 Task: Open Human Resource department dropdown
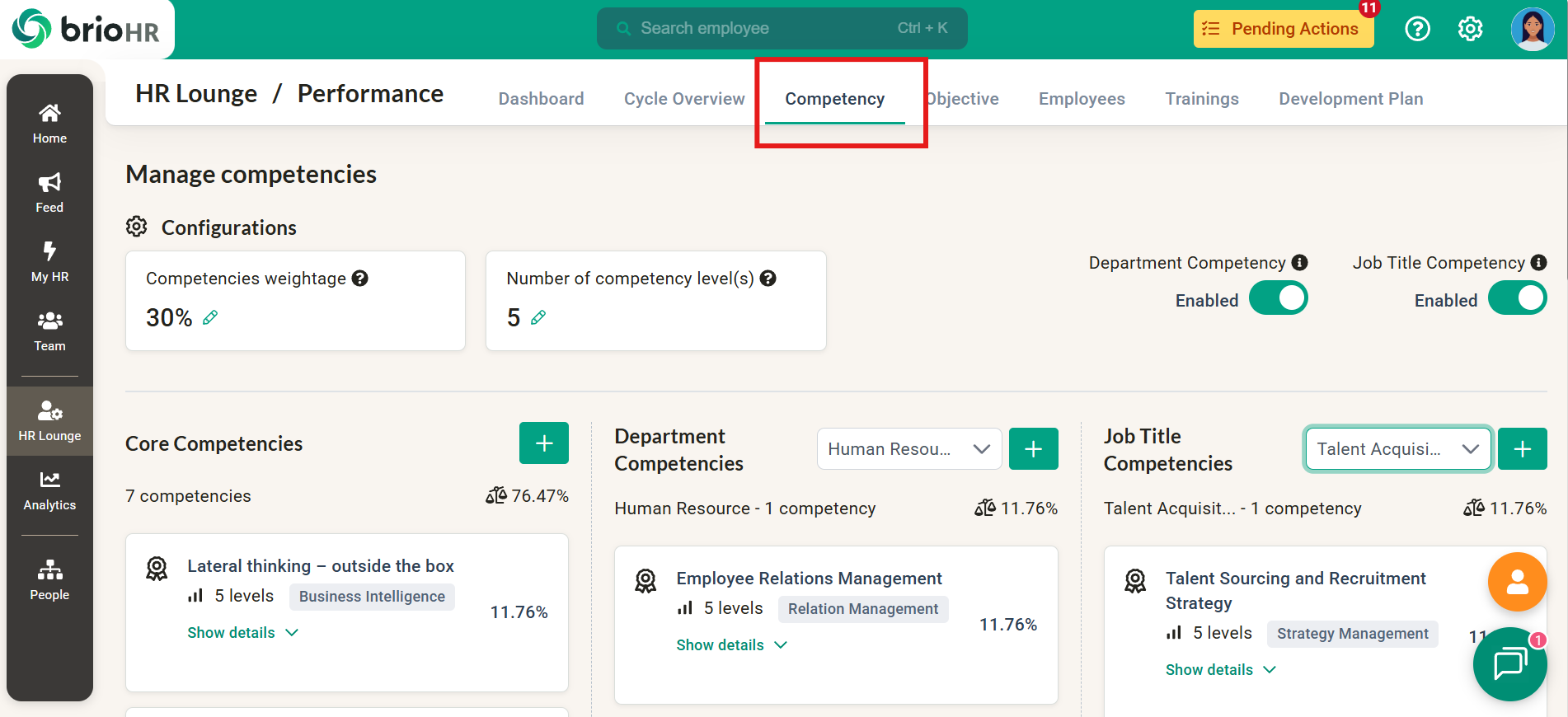click(908, 449)
